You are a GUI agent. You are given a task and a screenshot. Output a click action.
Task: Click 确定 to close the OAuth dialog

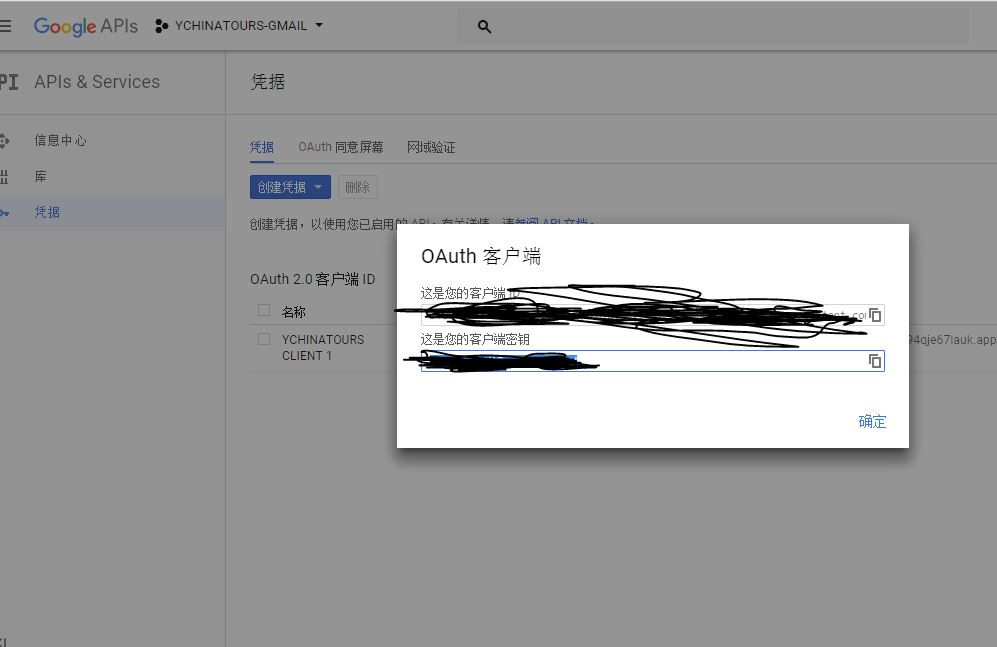[x=872, y=421]
